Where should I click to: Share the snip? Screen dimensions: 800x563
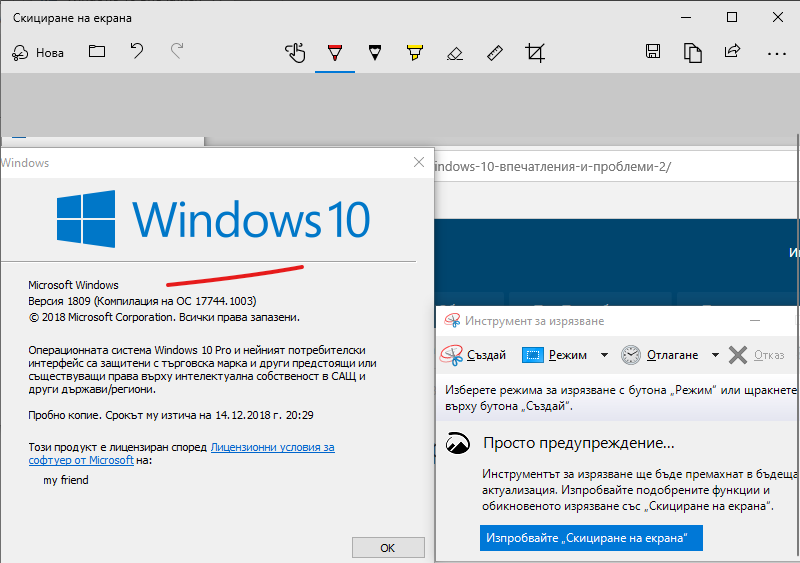732,51
